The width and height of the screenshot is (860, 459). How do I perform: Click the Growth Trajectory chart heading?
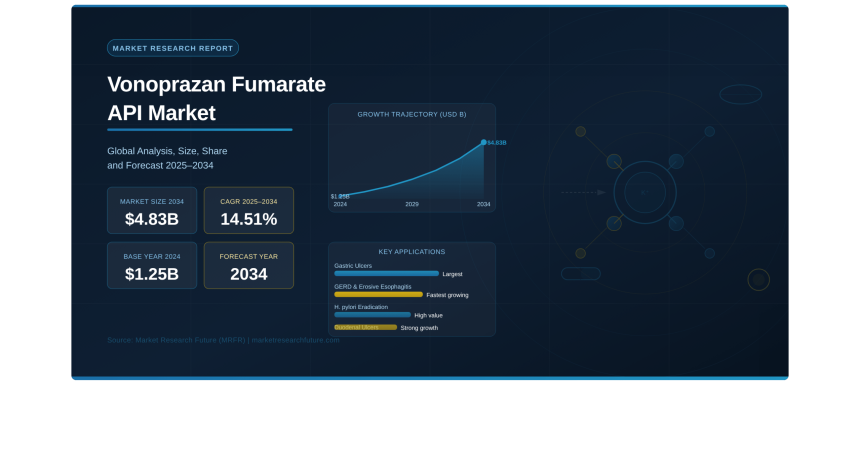click(412, 114)
